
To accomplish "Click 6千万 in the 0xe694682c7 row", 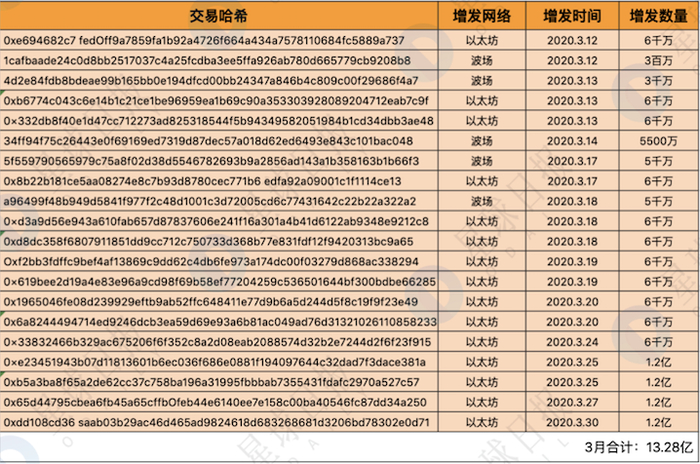I will click(x=658, y=41).
